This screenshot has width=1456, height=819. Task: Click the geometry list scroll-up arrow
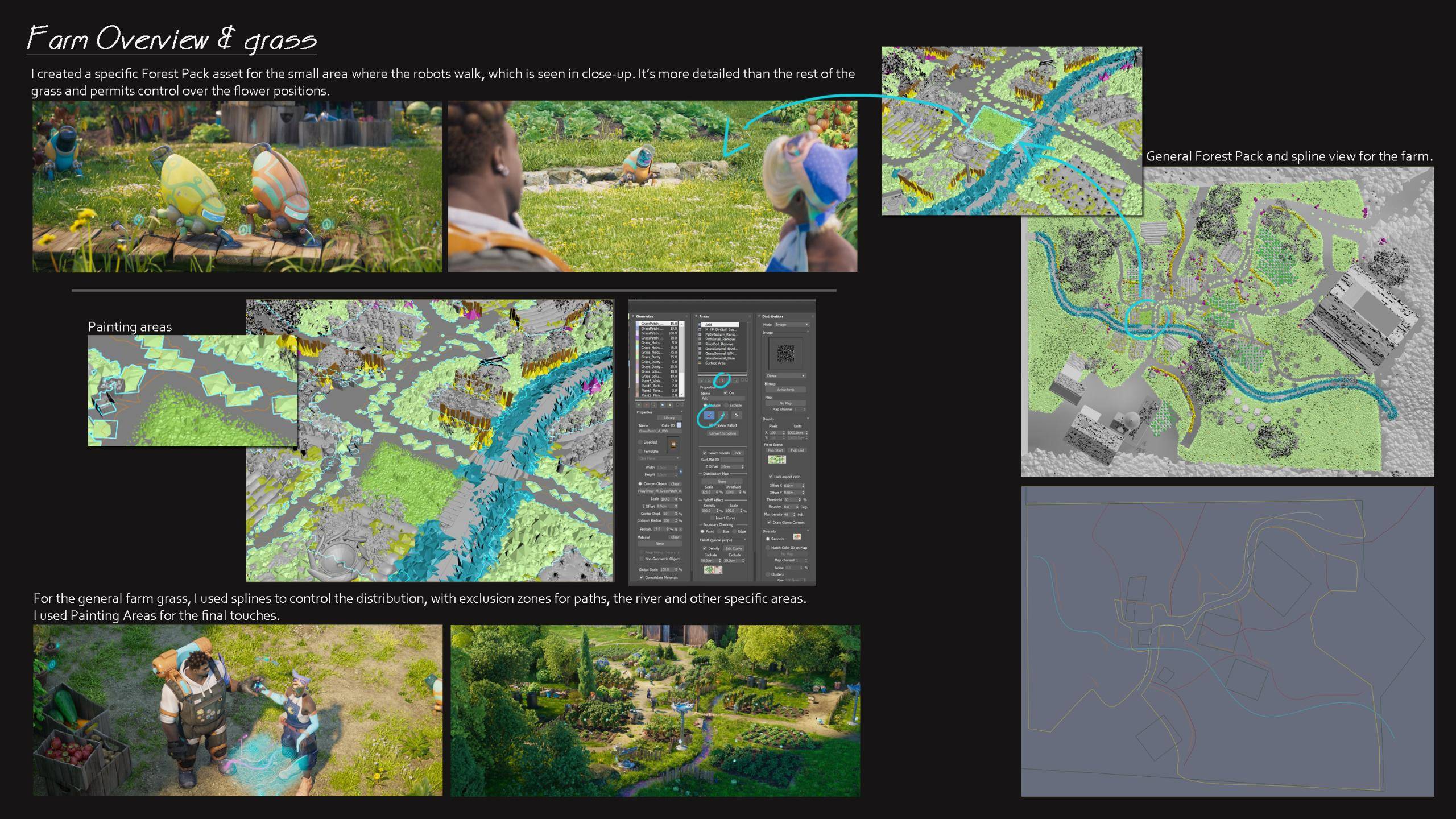click(x=681, y=324)
